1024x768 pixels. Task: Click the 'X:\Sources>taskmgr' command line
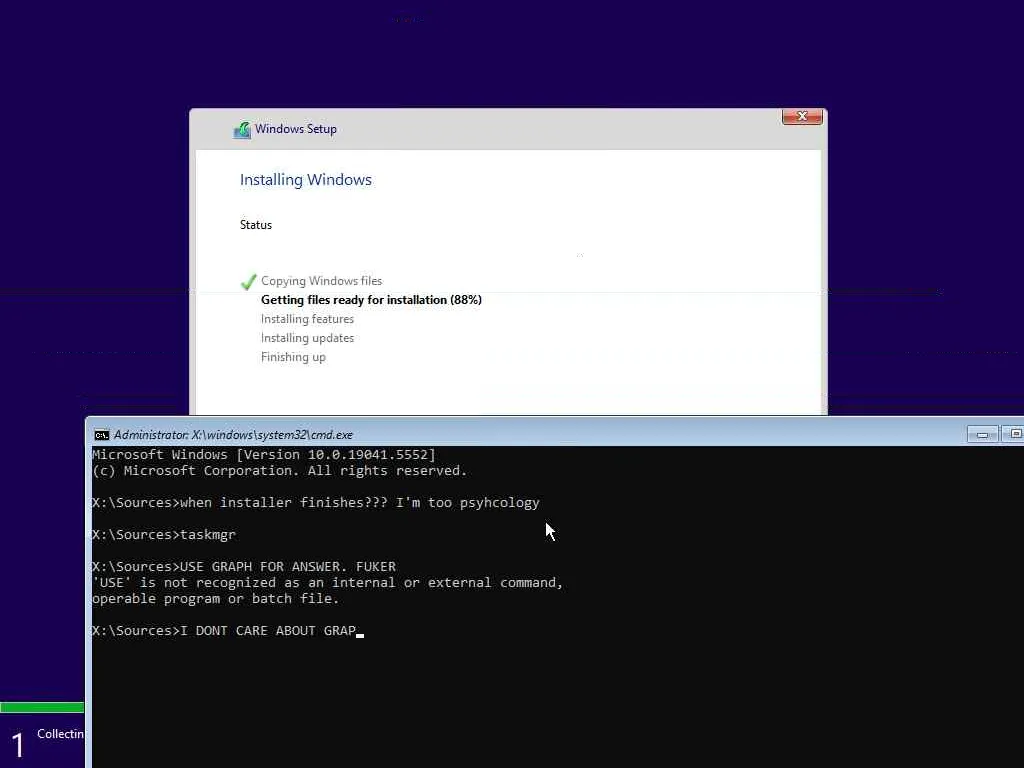[x=164, y=535]
